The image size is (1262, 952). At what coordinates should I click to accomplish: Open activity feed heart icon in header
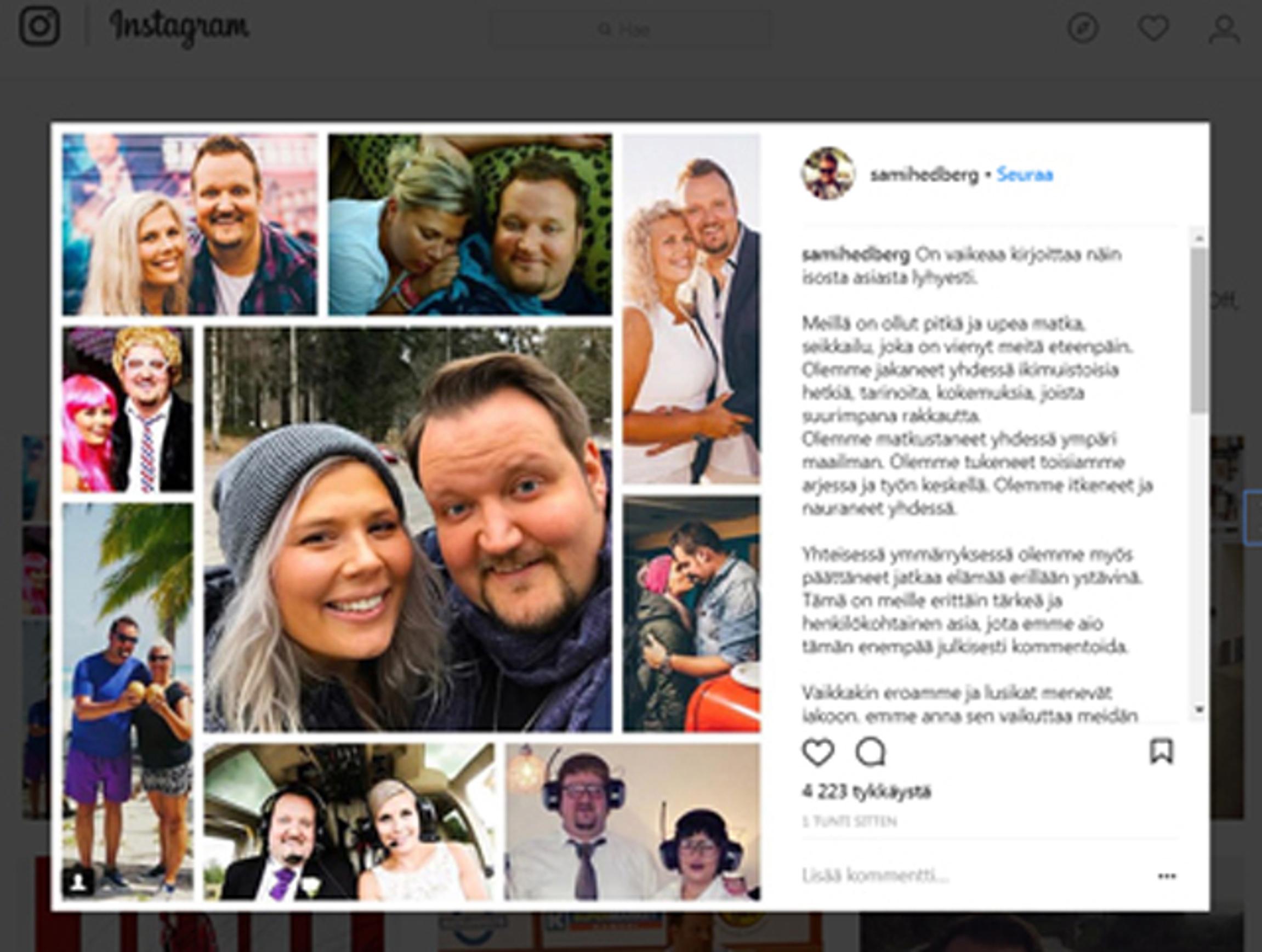[1153, 28]
